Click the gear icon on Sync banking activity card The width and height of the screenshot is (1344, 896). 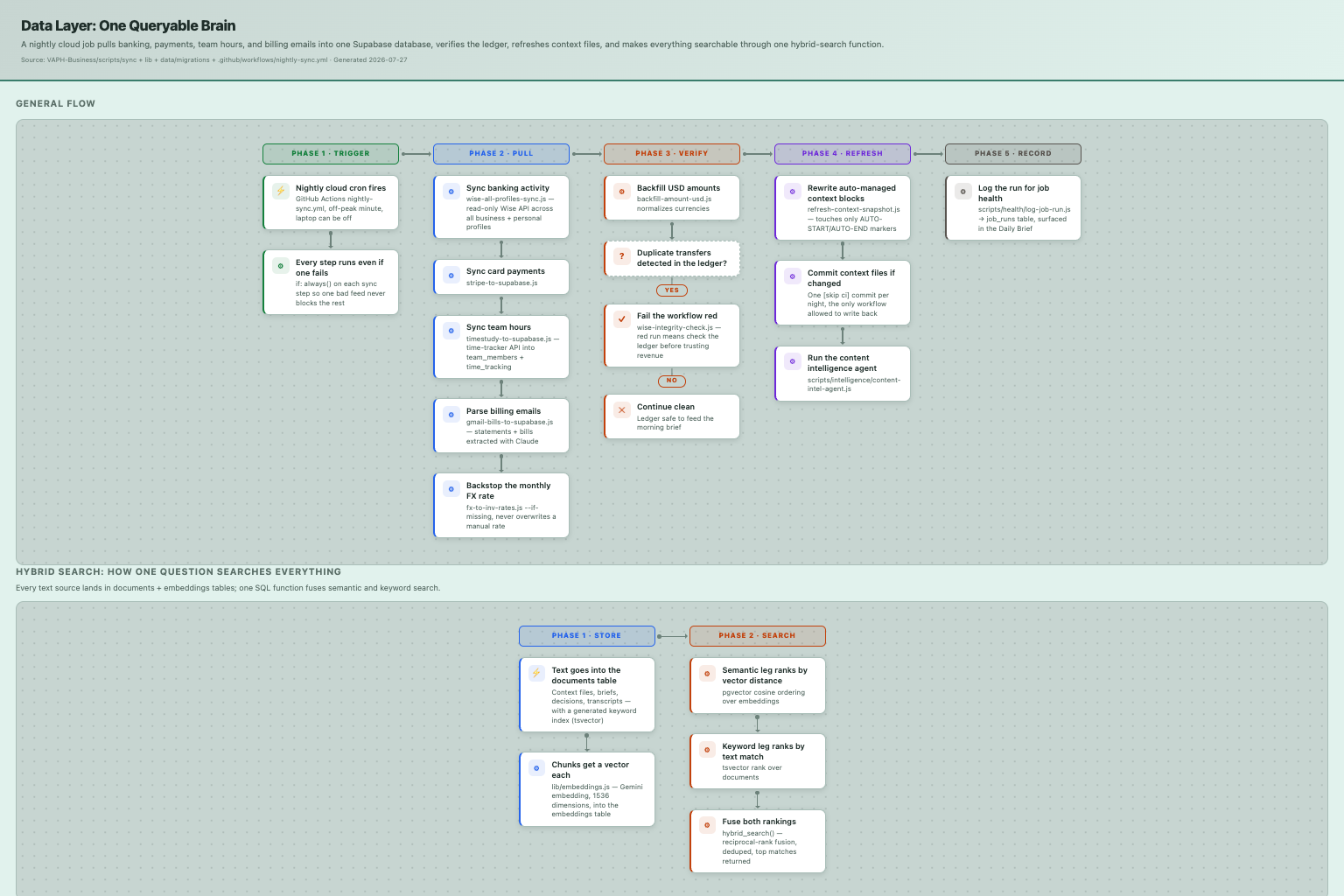[x=451, y=191]
